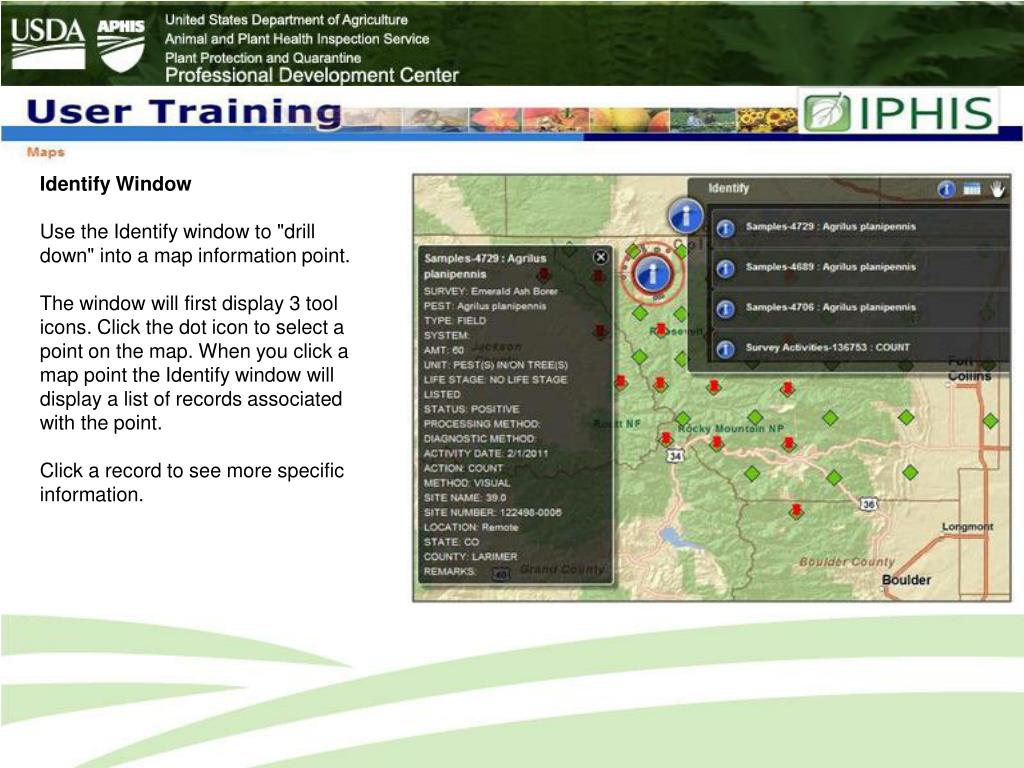
Task: Click the table view icon in Identify header
Action: pos(972,189)
